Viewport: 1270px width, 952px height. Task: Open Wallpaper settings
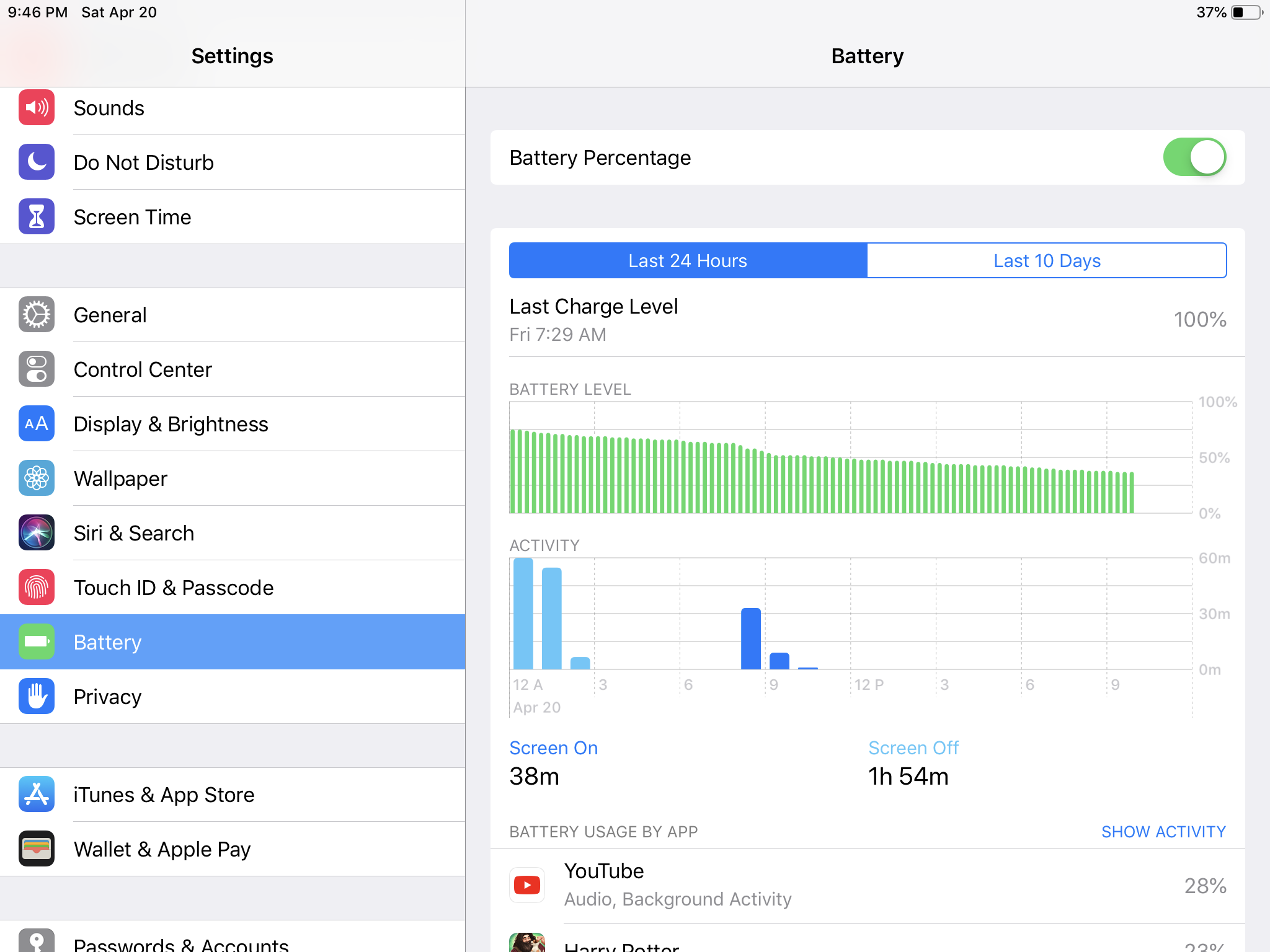pyautogui.click(x=233, y=478)
